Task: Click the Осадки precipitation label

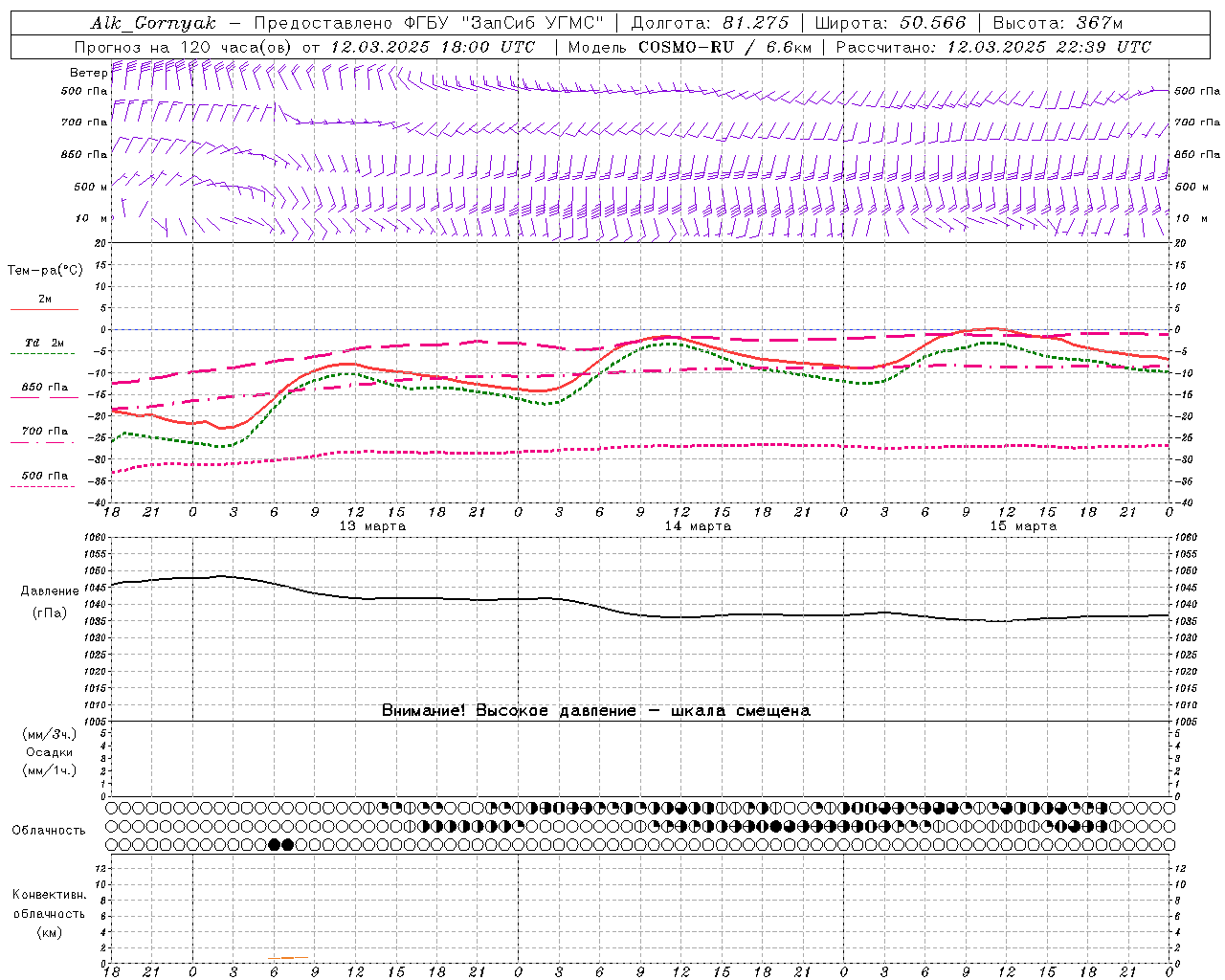Action: click(49, 752)
